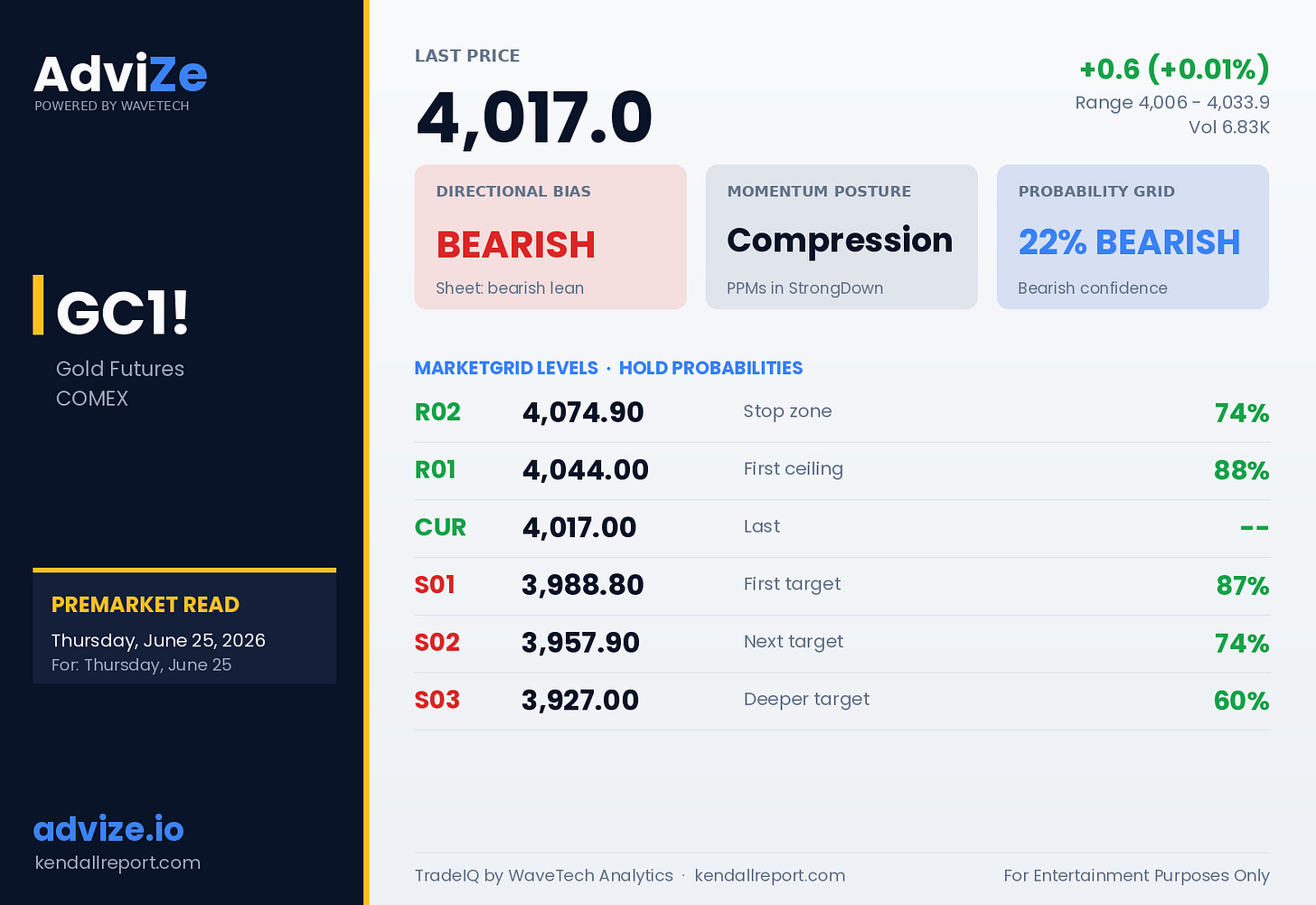Select the "Compression" momentum value
Screen dimensions: 1316x905
(840, 240)
